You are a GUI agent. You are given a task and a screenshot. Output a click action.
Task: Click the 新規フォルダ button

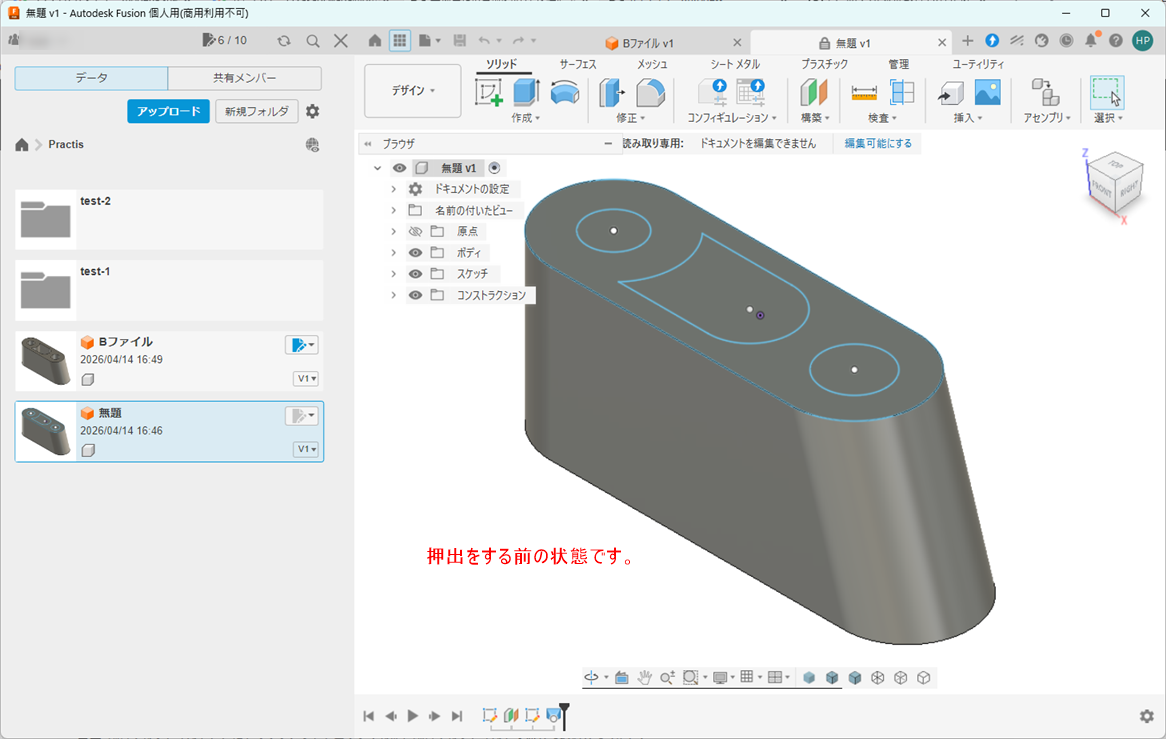click(x=257, y=112)
